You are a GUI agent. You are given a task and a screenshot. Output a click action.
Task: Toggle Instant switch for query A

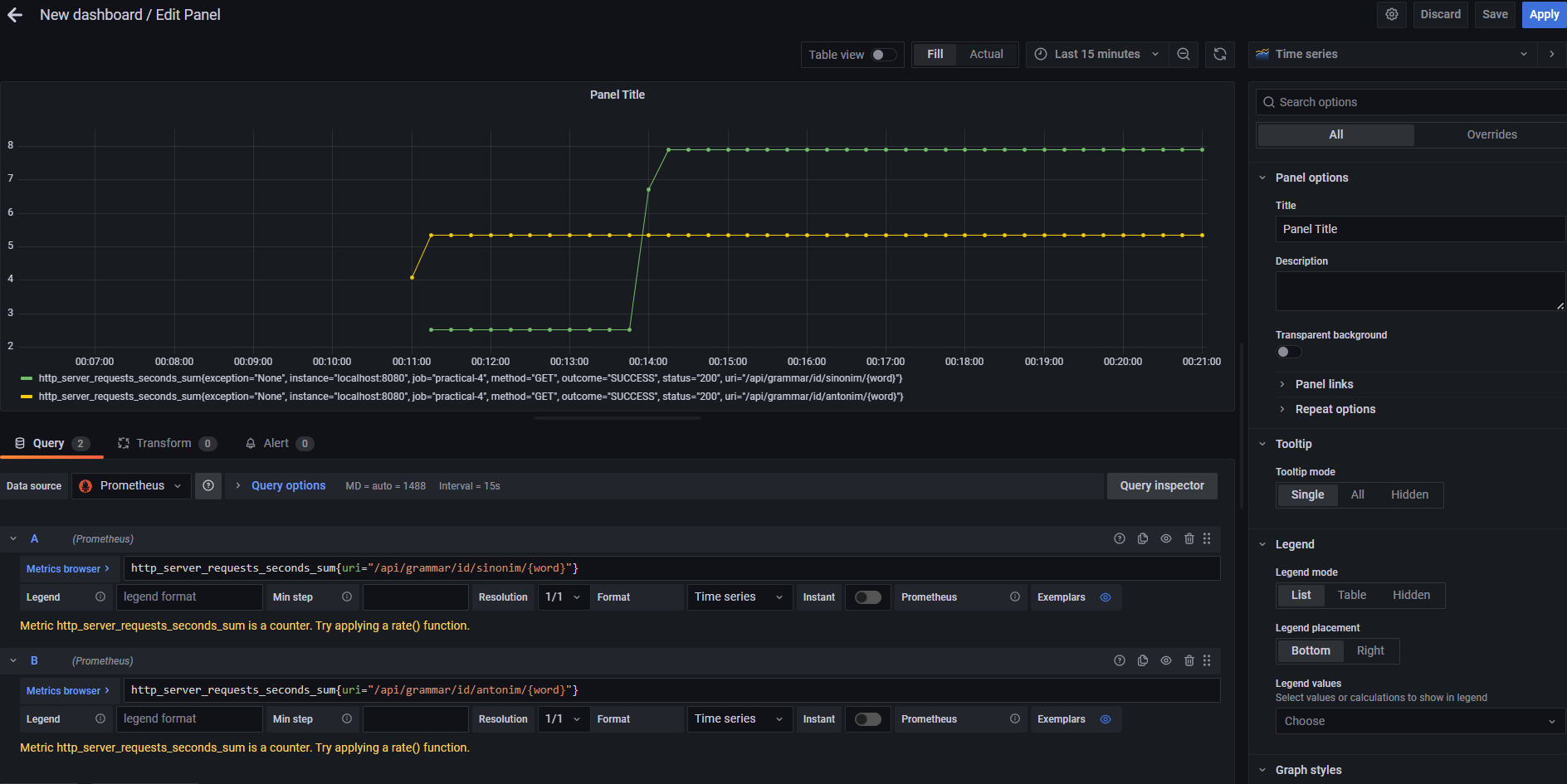pos(868,597)
